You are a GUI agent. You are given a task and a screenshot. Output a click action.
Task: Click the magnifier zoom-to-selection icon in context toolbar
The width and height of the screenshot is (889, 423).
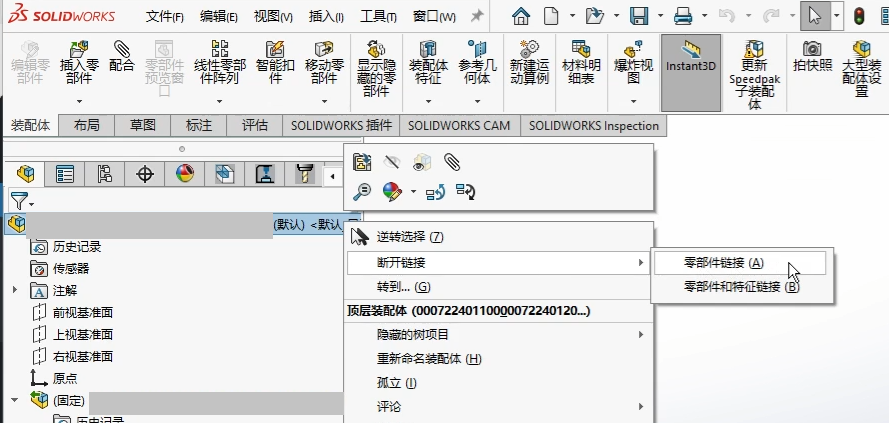tap(362, 192)
